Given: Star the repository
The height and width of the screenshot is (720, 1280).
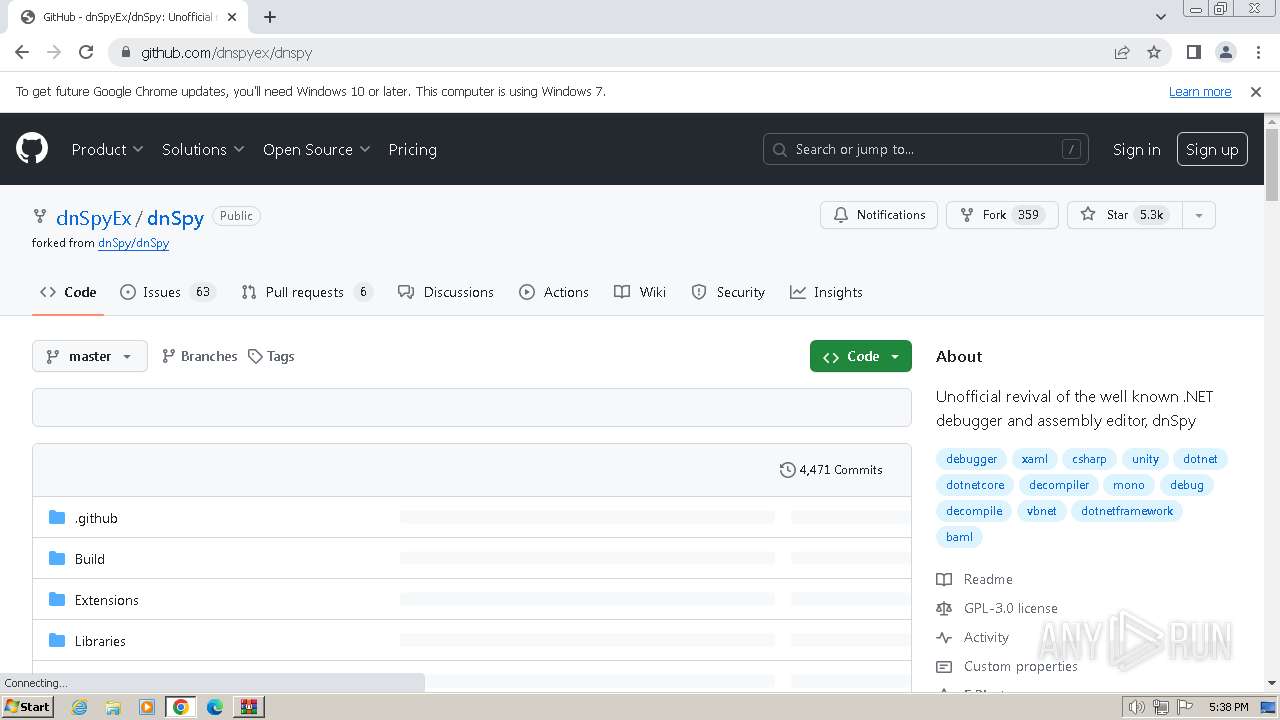Looking at the screenshot, I should coord(1124,215).
